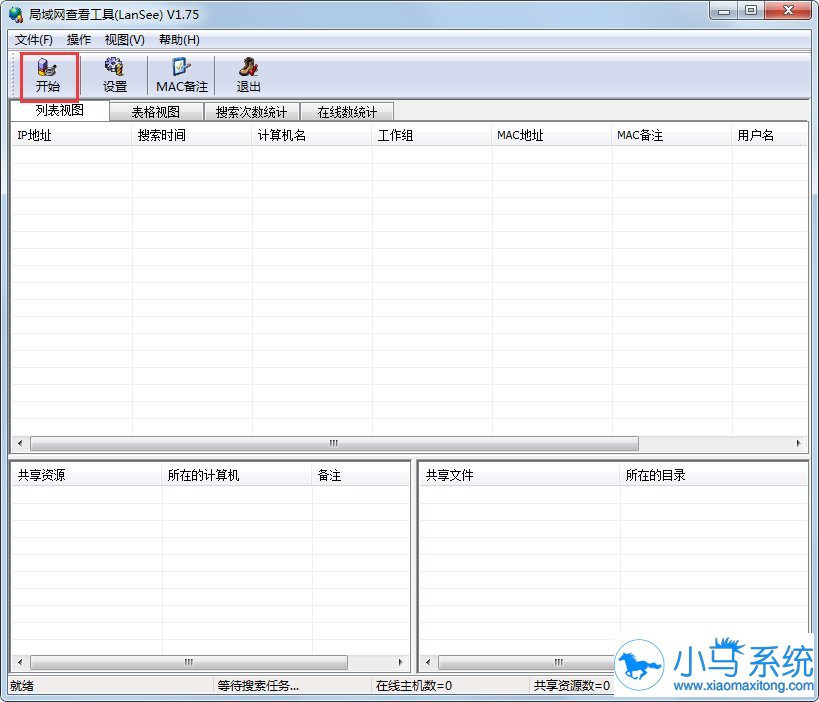819x702 pixels.
Task: Switch to the 表格视图 tab
Action: click(156, 112)
